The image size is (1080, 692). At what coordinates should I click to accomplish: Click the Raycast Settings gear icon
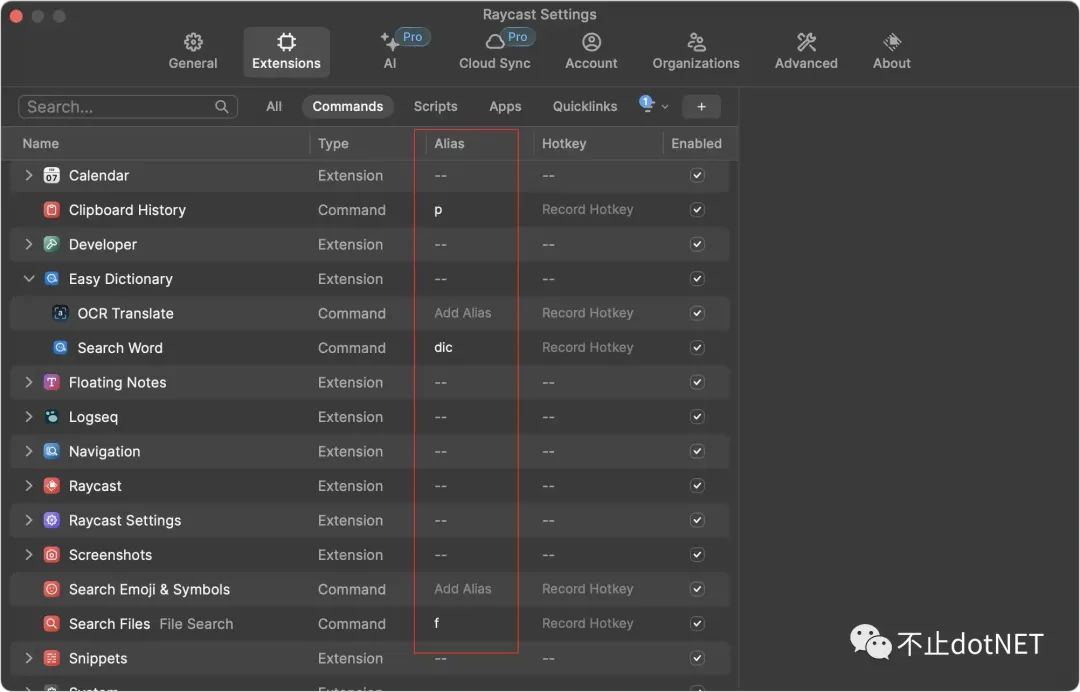(52, 520)
